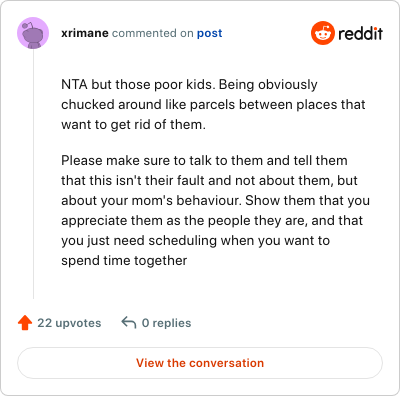Image resolution: width=400 pixels, height=396 pixels.
Task: Upvote the comment with the orange arrow
Action: [25, 323]
